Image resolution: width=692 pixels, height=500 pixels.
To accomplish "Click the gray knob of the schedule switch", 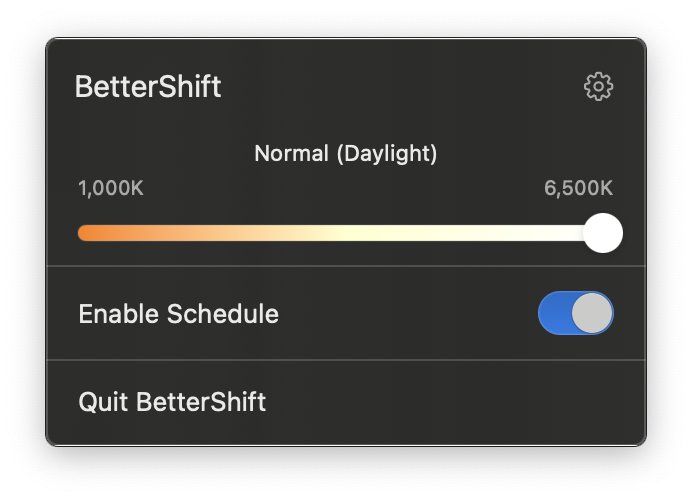I will [x=591, y=314].
